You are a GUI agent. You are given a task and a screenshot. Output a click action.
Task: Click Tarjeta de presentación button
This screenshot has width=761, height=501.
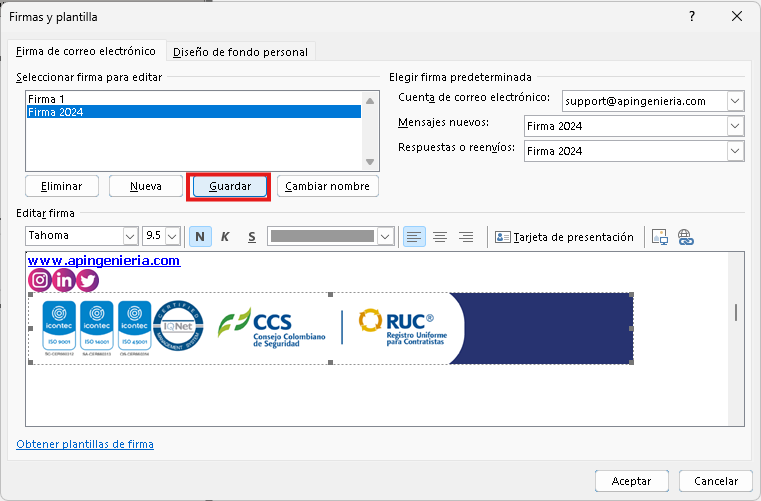564,237
